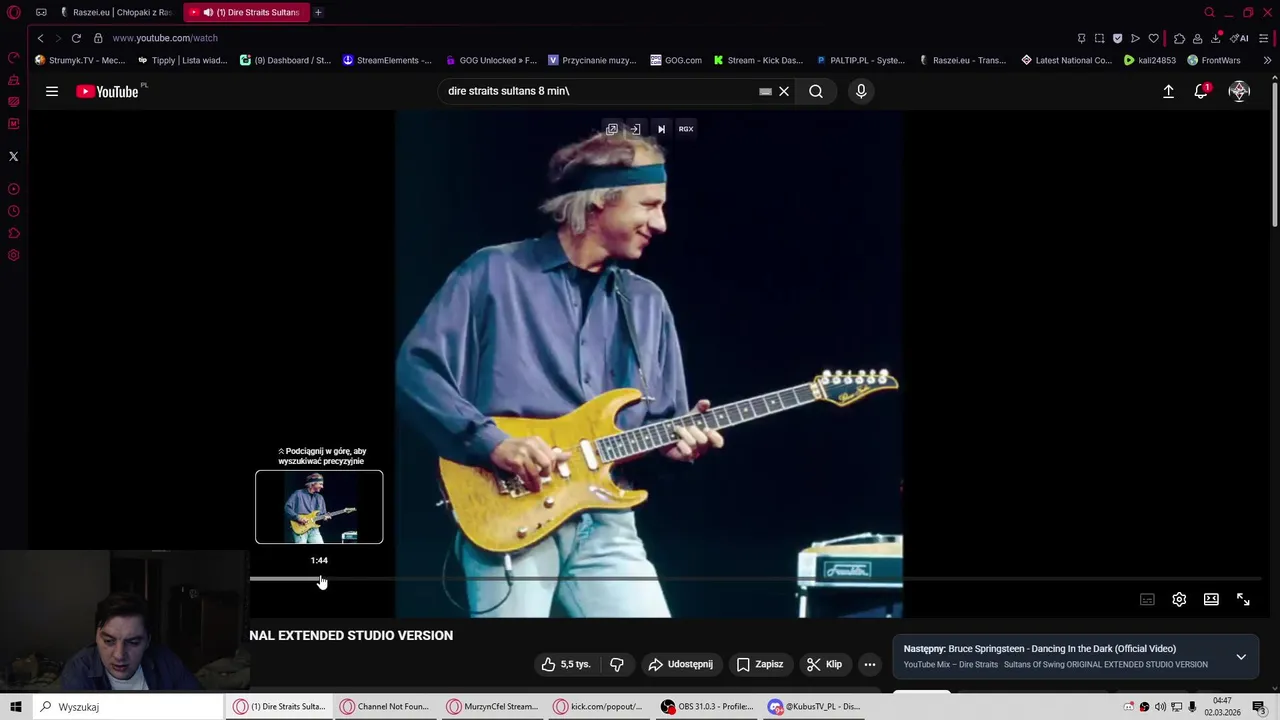
Task: Click the Klip clip button
Action: coord(824,664)
